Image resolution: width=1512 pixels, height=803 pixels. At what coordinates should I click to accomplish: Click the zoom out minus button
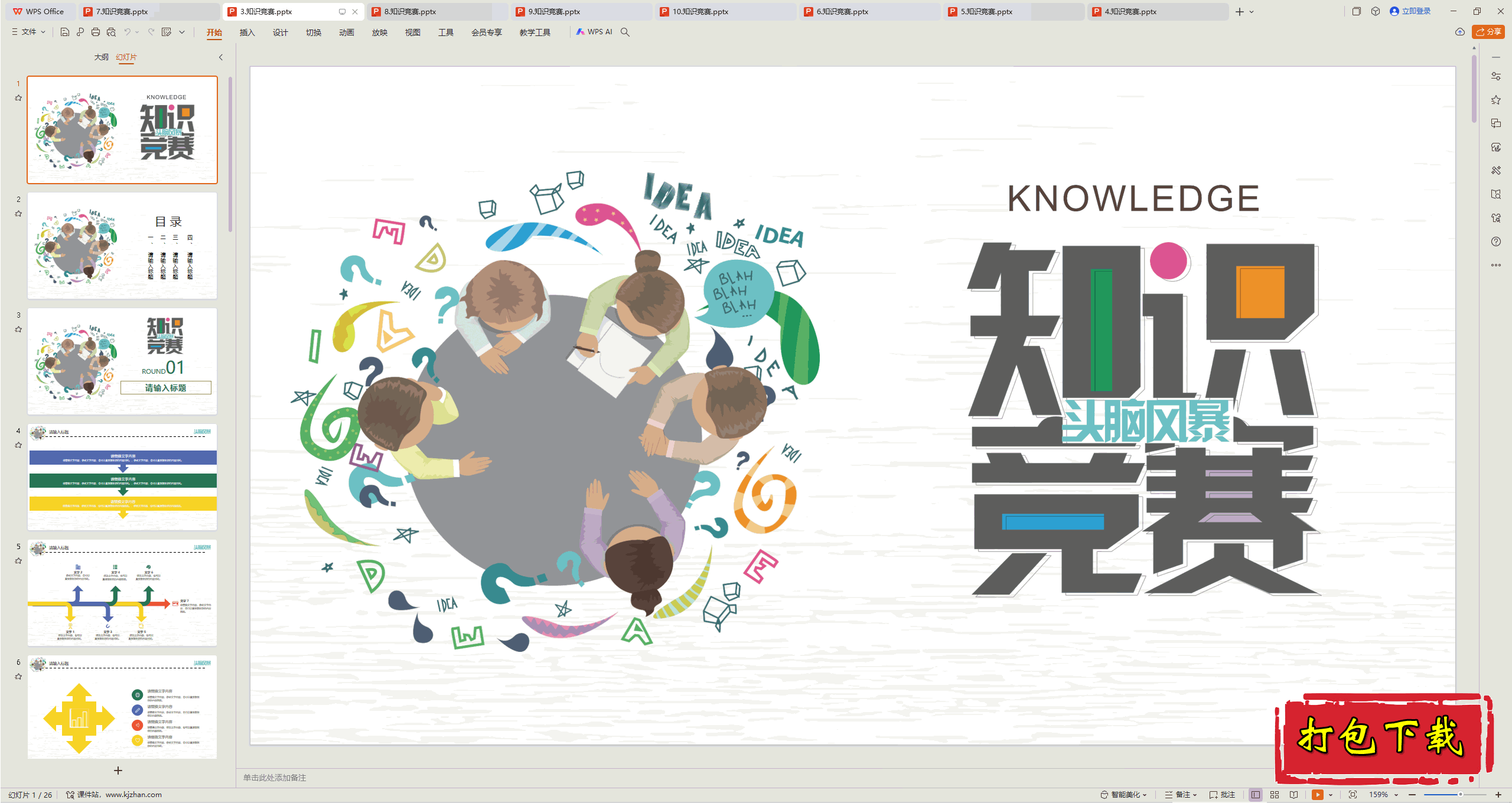click(x=1412, y=795)
